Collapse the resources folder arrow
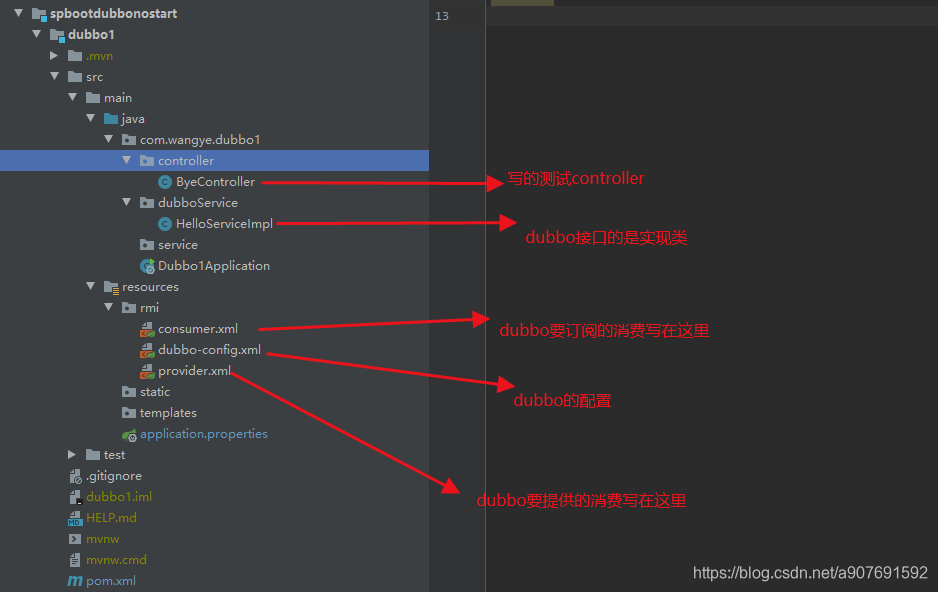938x592 pixels. pyautogui.click(x=90, y=286)
